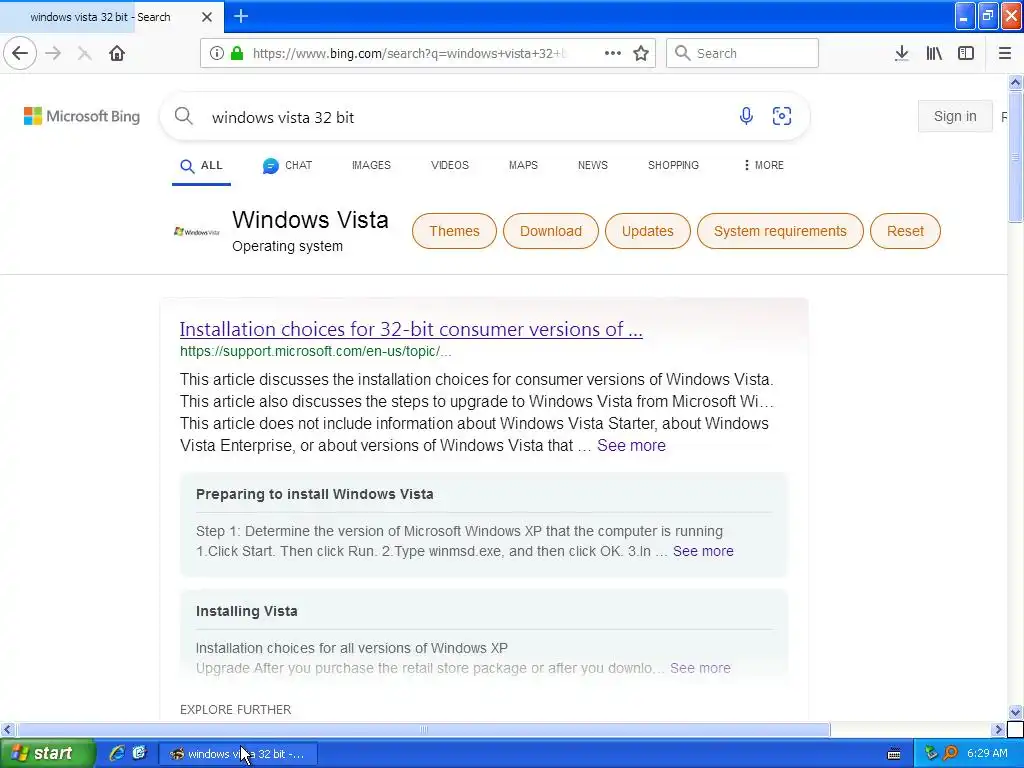Image resolution: width=1024 pixels, height=768 pixels.
Task: Click the System requirements pill
Action: pos(780,231)
